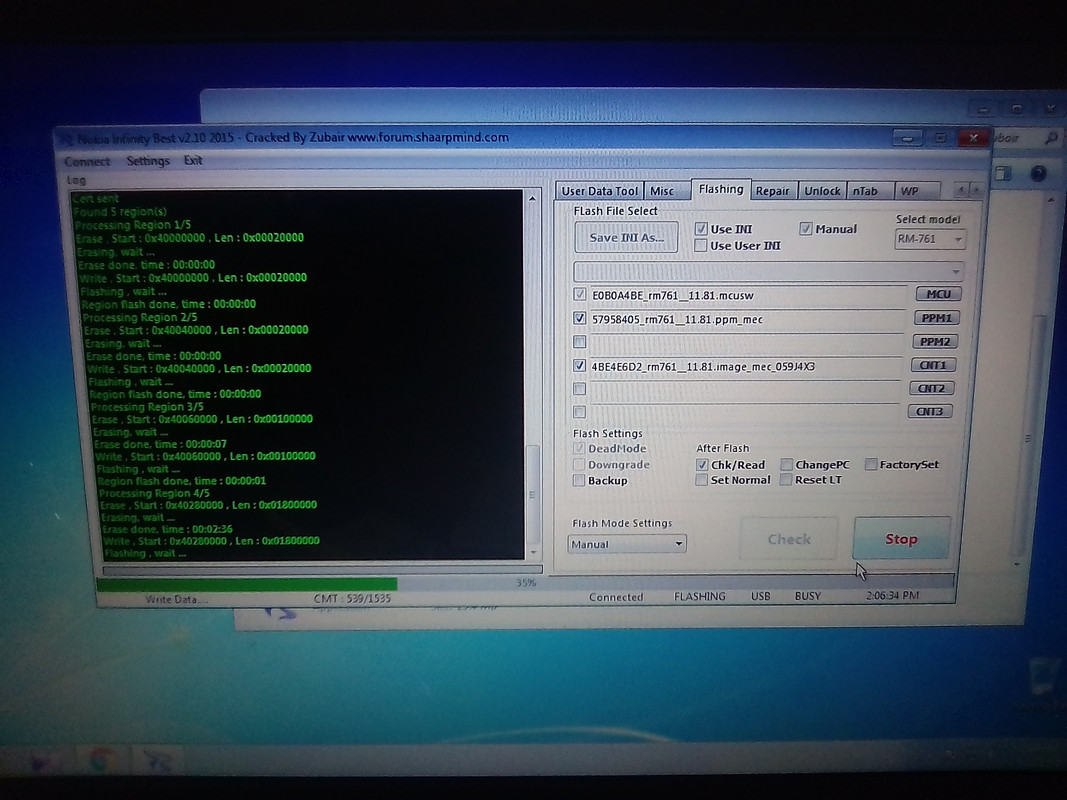This screenshot has width=1067, height=800.
Task: Click the Chrome icon in the taskbar
Action: 99,759
